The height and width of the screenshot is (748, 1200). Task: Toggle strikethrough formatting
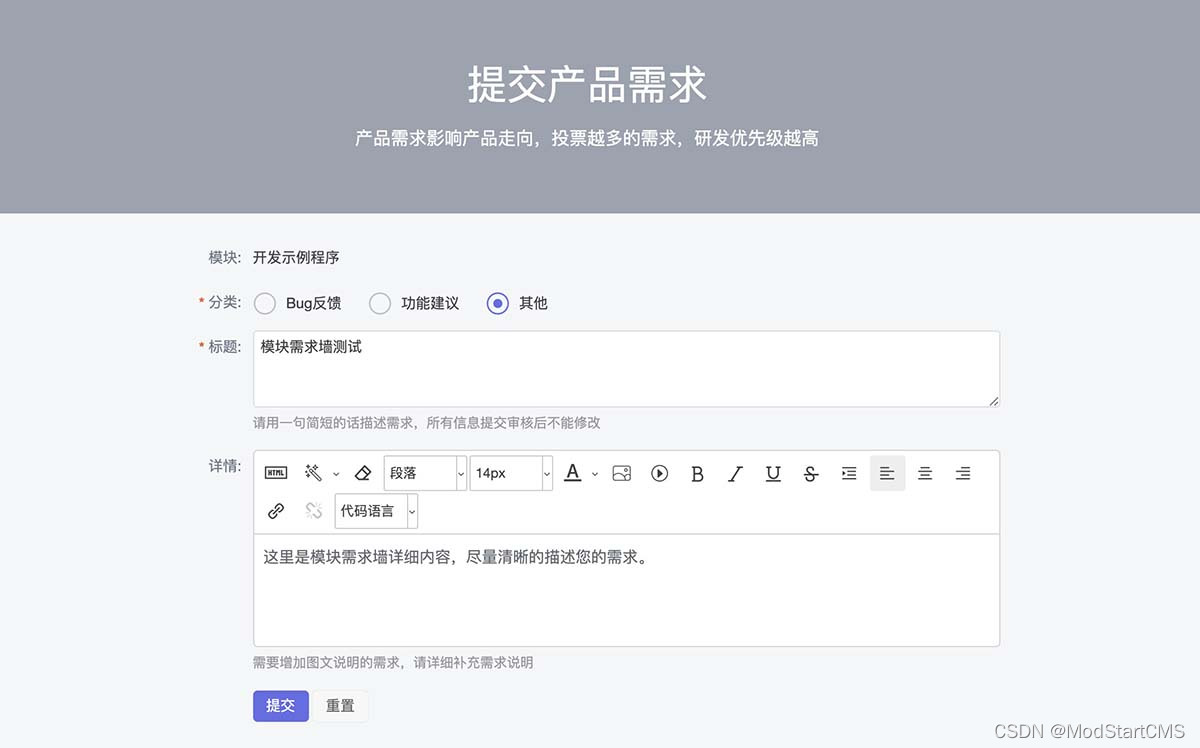coord(811,474)
